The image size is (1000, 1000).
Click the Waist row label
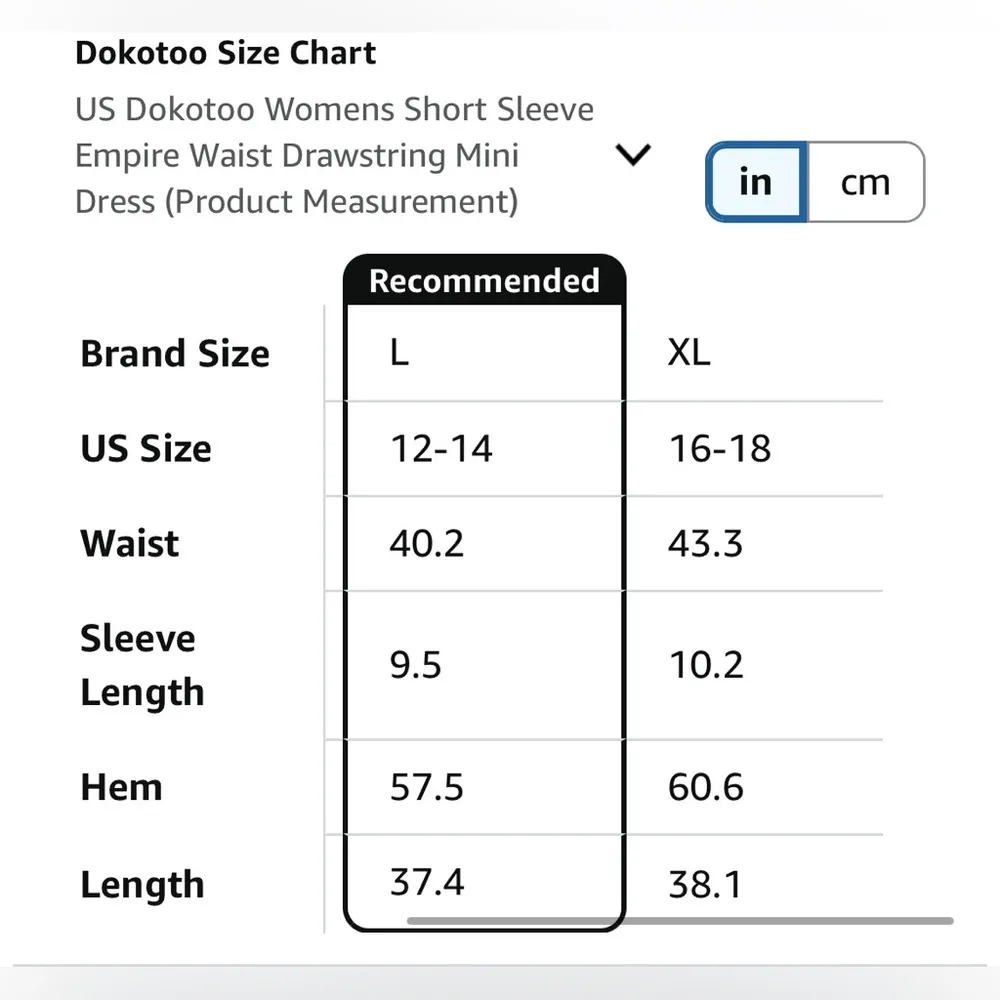tap(130, 544)
